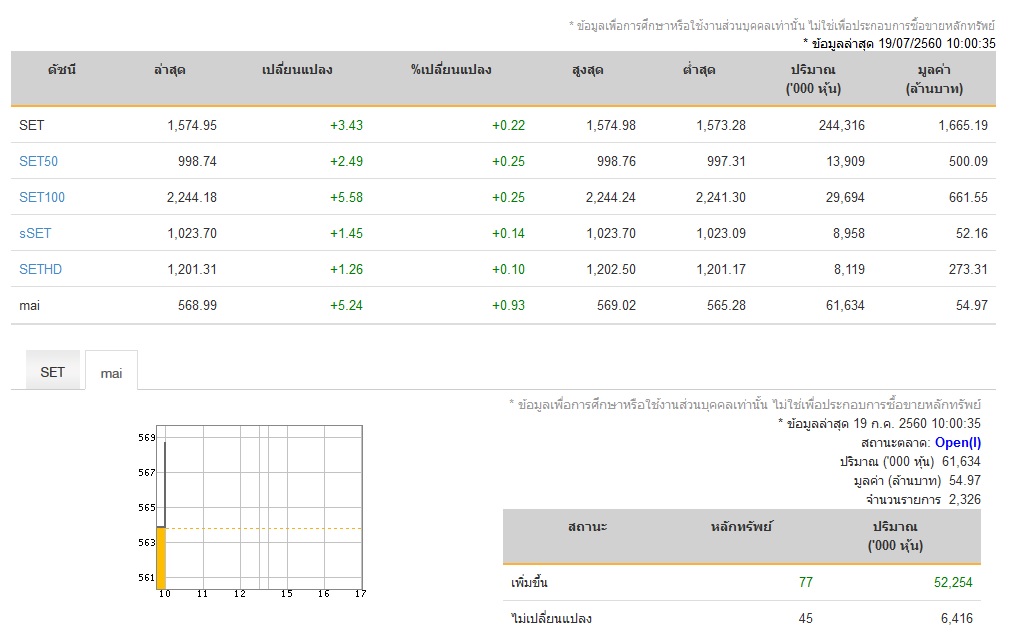This screenshot has width=1009, height=636.
Task: Click the เพิ่มขึ้น row label
Action: point(529,582)
